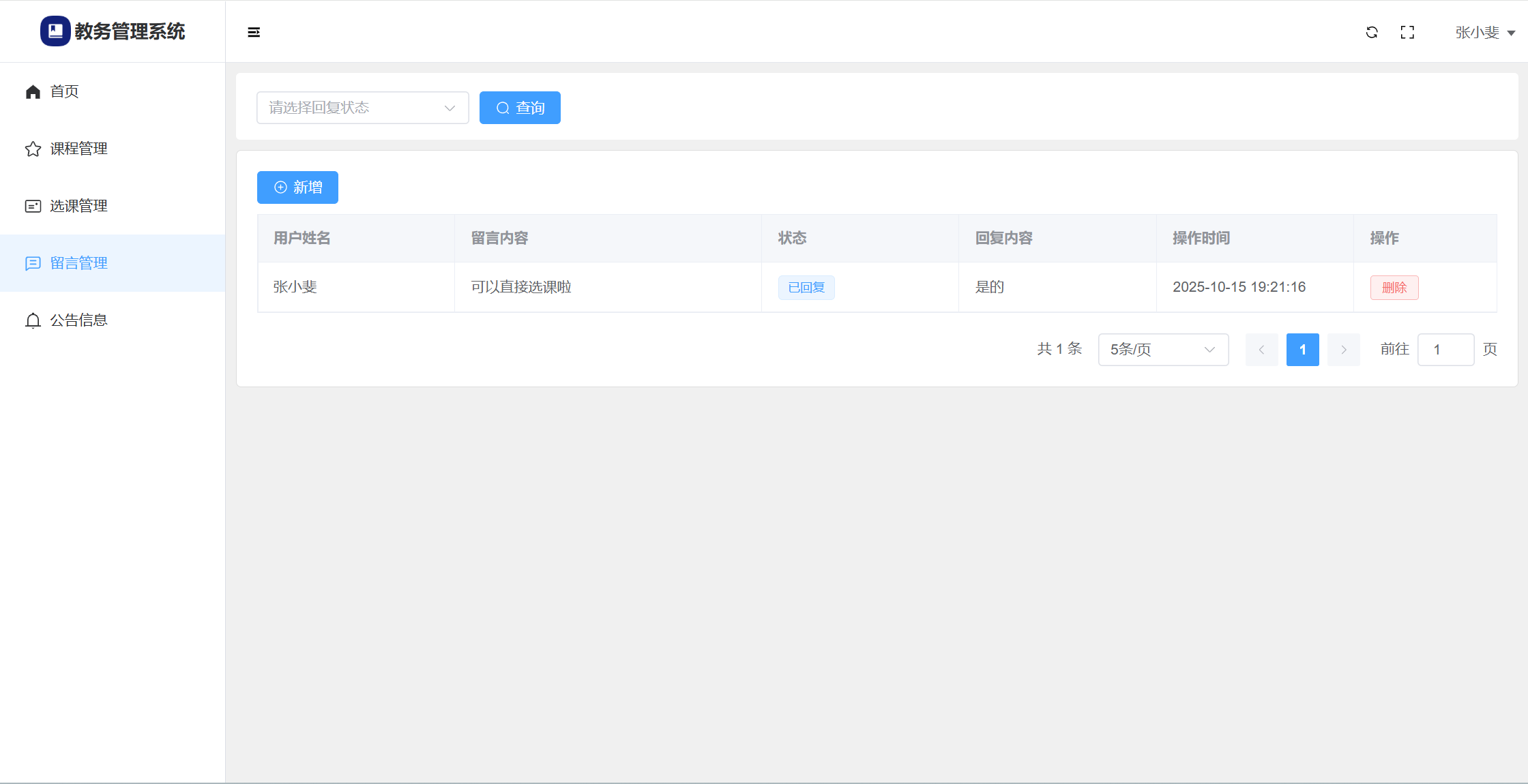The image size is (1528, 784).
Task: Go to next page arrow
Action: click(1343, 350)
